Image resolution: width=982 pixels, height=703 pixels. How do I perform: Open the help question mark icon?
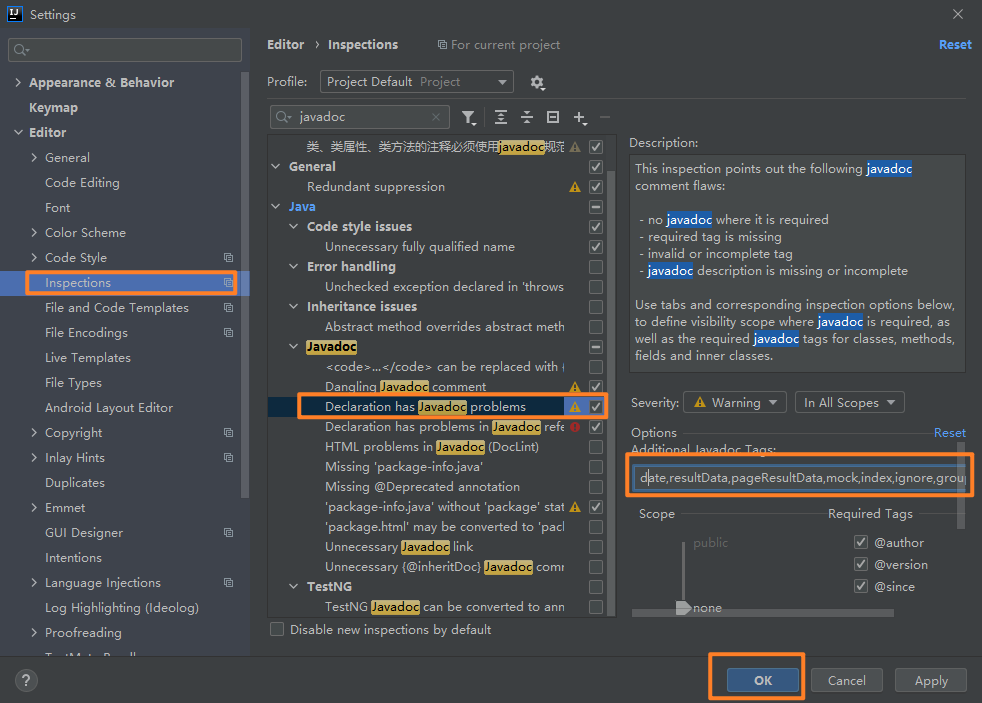click(26, 680)
